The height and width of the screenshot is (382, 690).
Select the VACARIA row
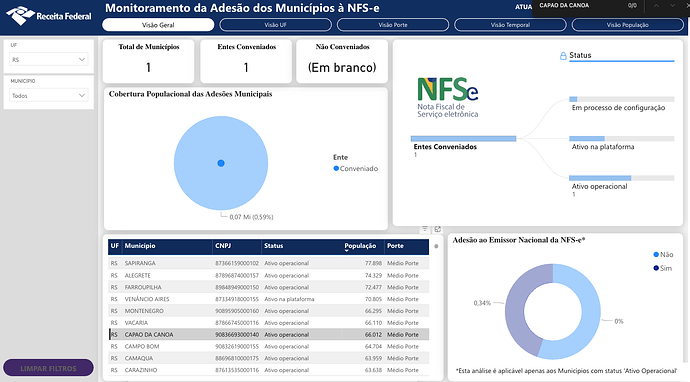(268, 323)
